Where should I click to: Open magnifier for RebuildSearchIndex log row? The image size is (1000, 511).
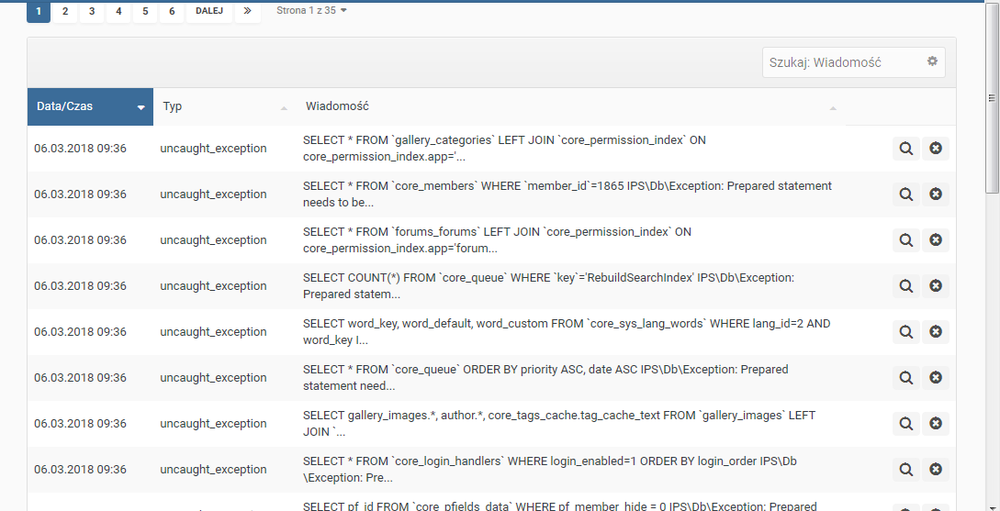(x=906, y=286)
